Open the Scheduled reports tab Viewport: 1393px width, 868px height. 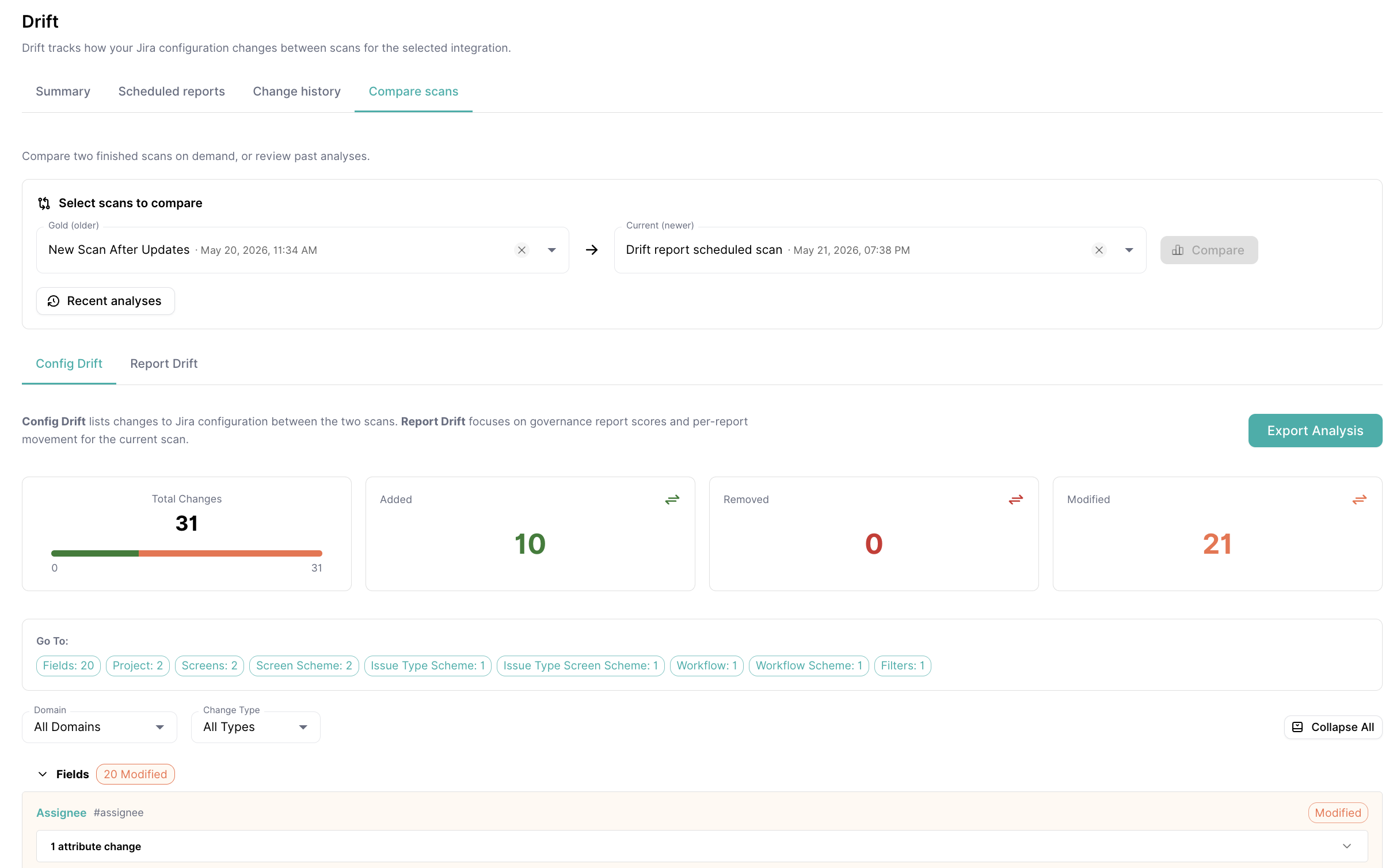[x=172, y=92]
